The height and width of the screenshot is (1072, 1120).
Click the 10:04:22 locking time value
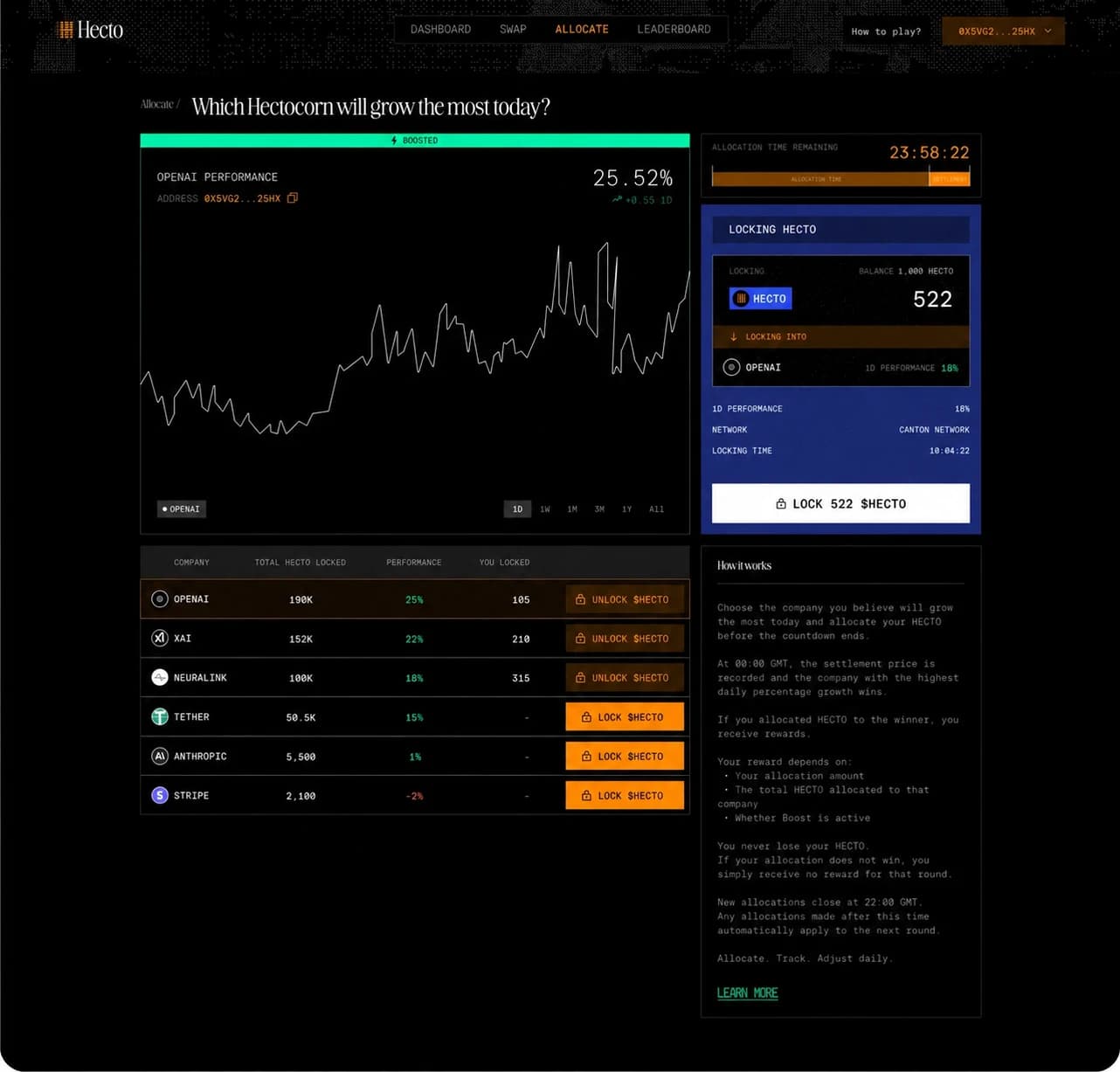(x=950, y=451)
